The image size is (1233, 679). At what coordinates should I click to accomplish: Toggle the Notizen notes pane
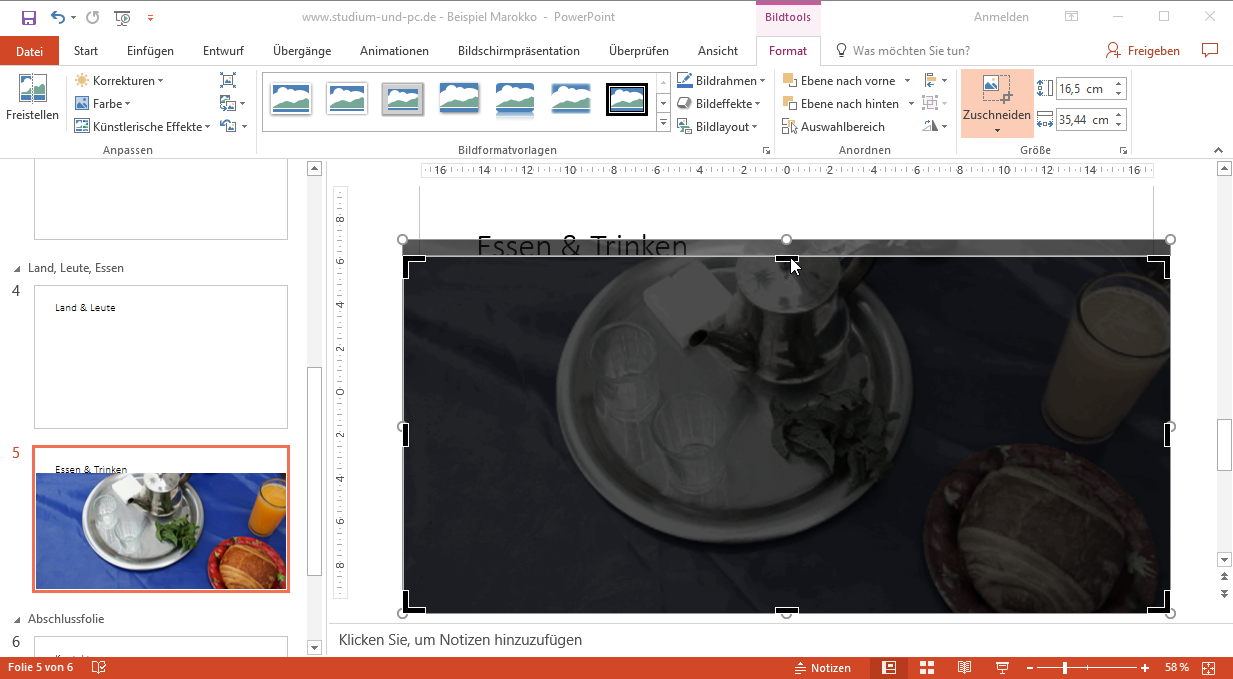tap(822, 668)
